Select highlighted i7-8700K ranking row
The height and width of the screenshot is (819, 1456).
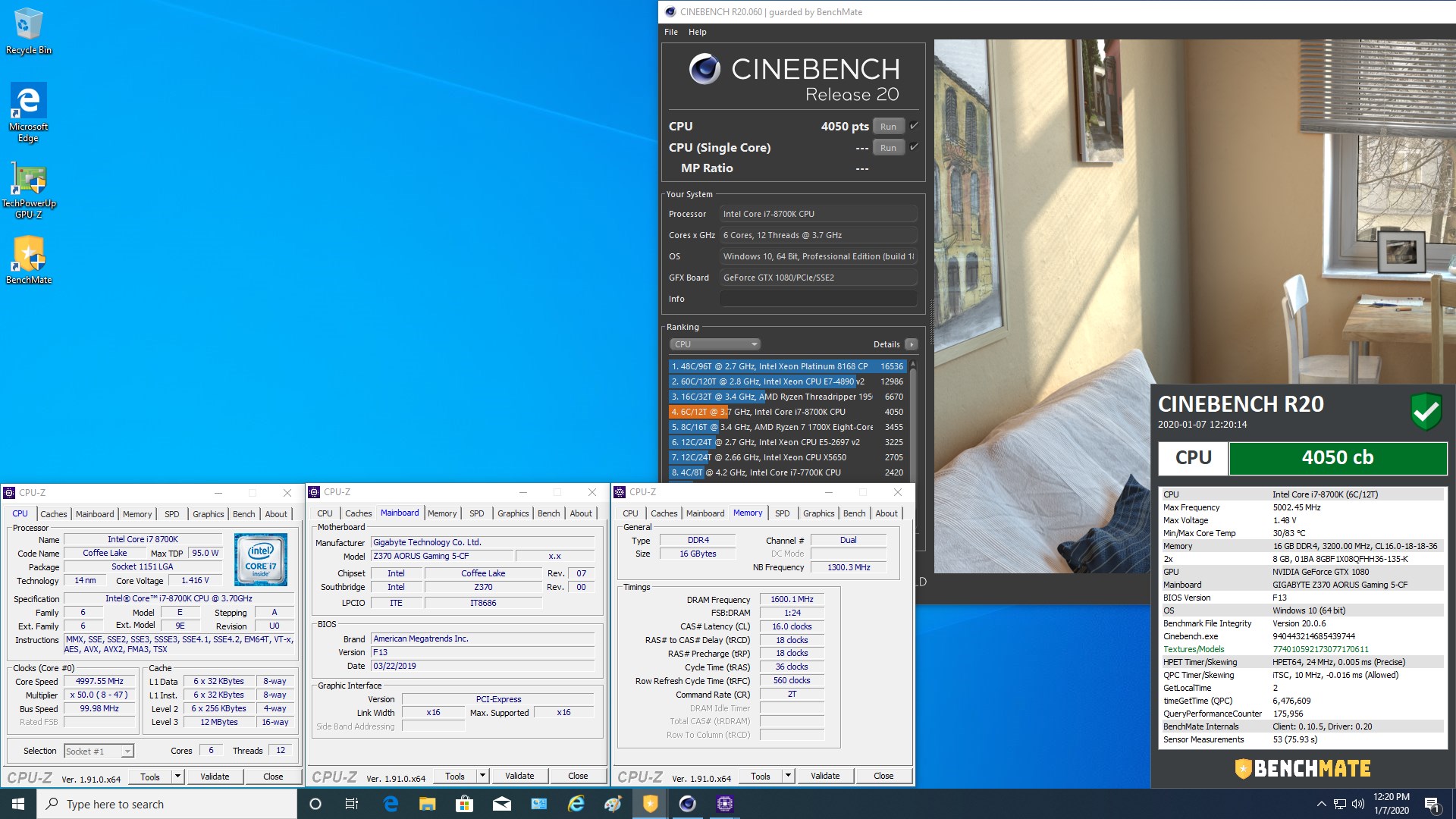(x=787, y=412)
